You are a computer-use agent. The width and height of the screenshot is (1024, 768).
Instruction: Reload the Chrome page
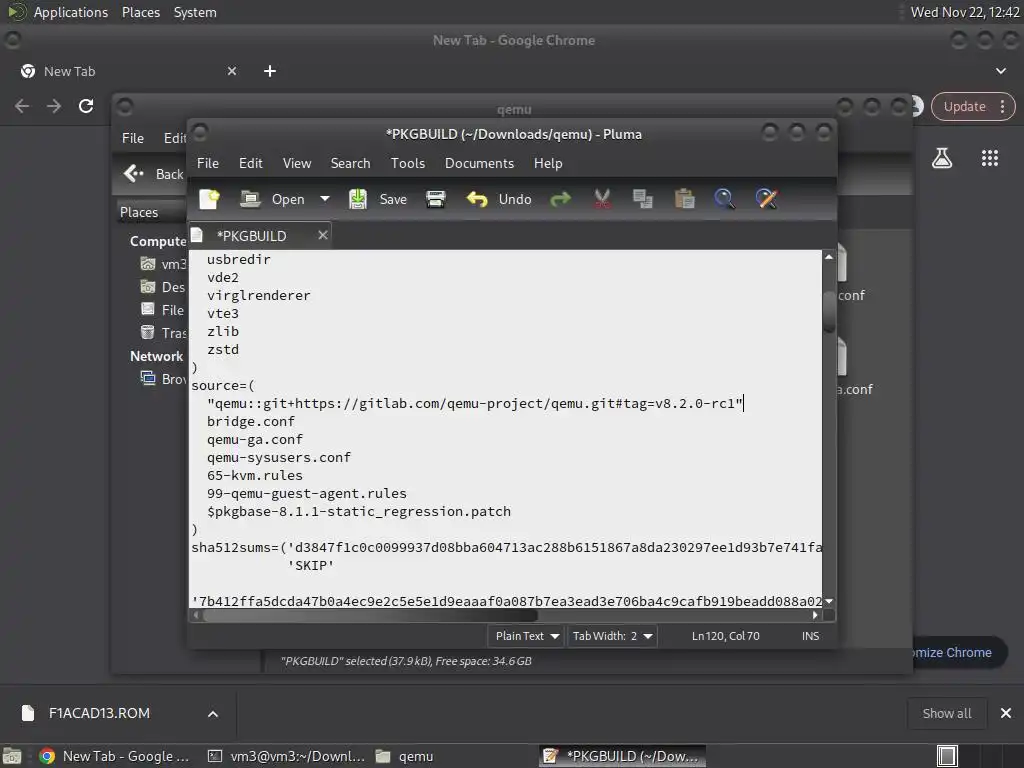tap(86, 106)
